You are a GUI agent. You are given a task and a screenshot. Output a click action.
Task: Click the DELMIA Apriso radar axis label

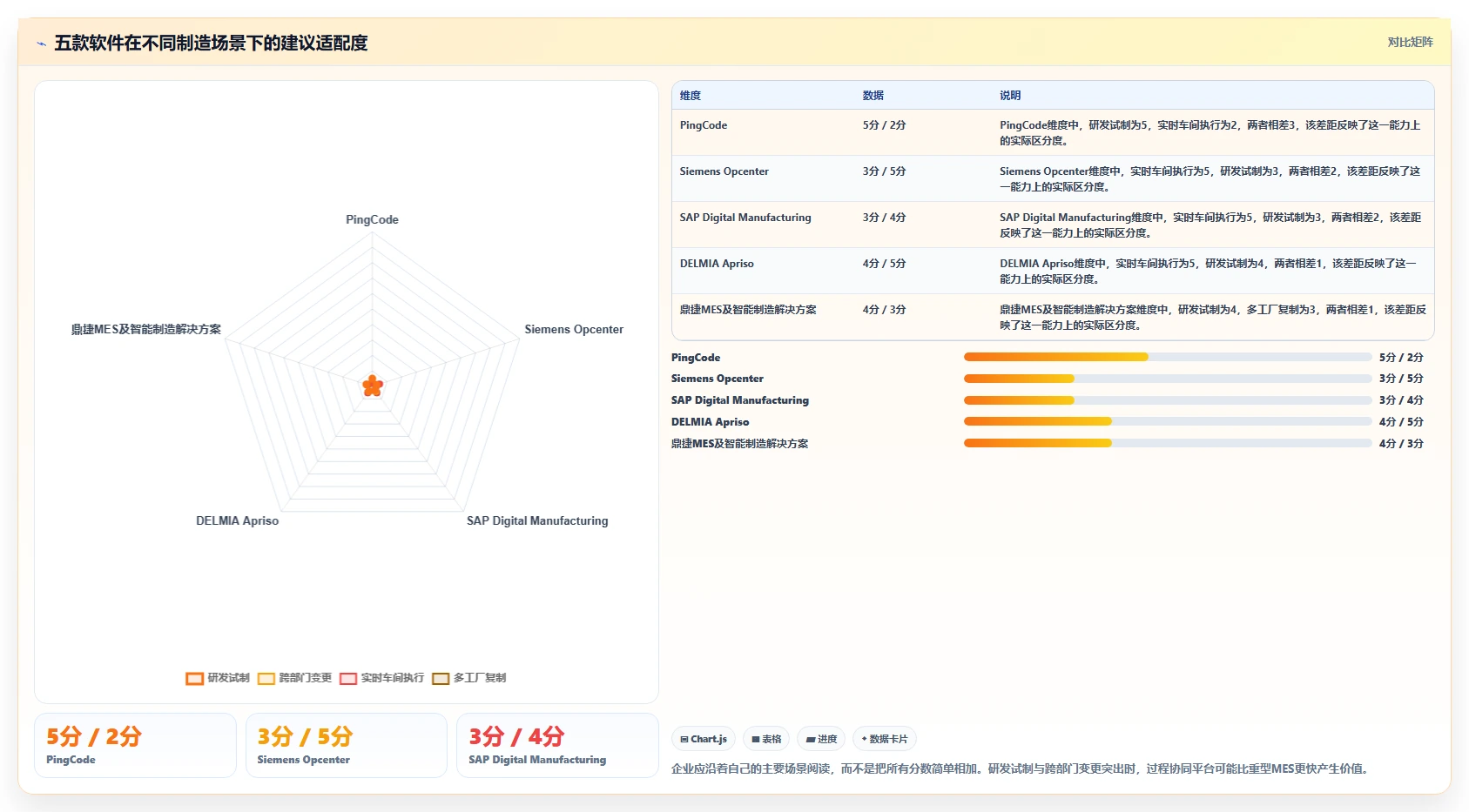pyautogui.click(x=237, y=520)
